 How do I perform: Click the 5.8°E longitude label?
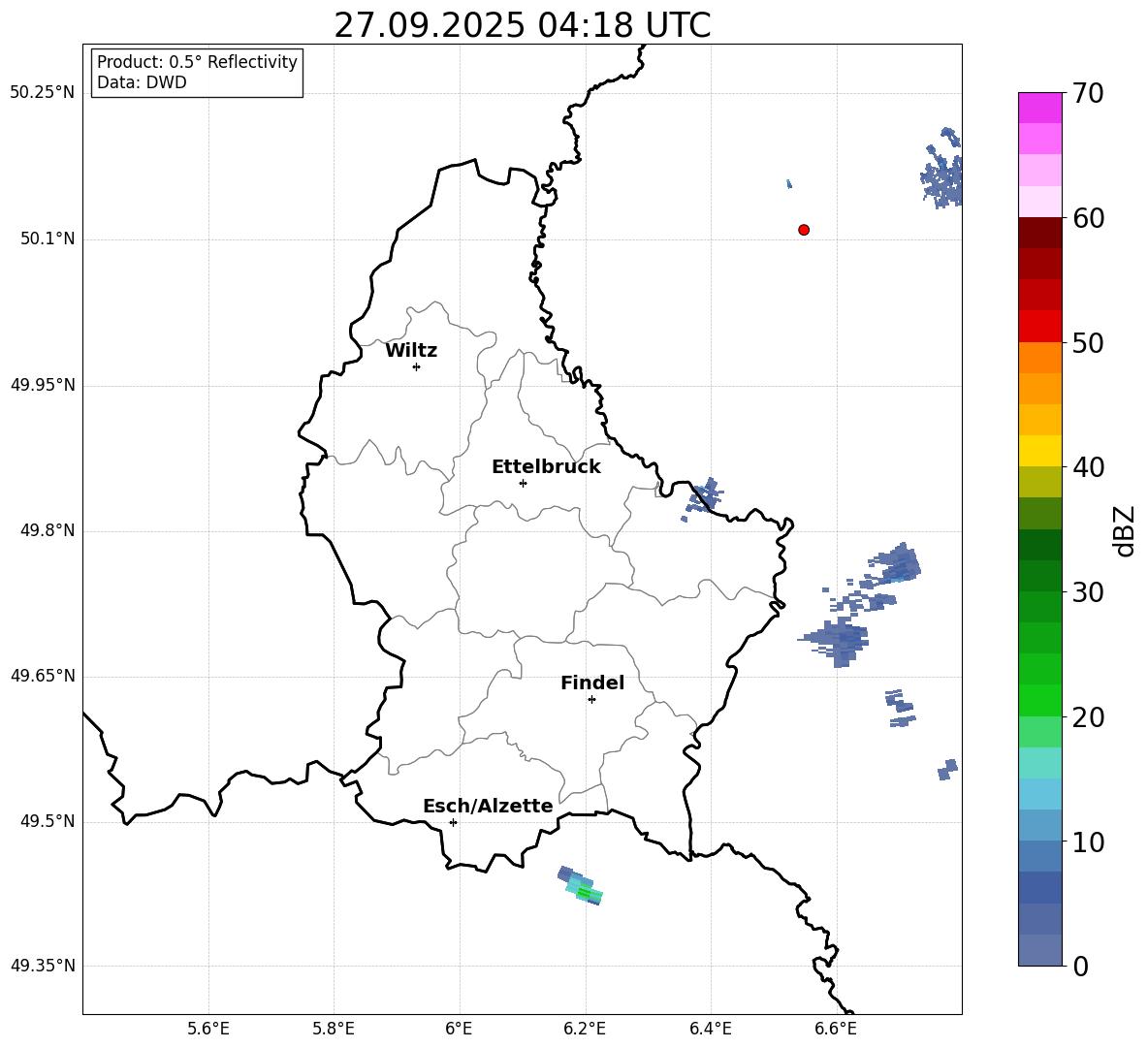pyautogui.click(x=334, y=1029)
